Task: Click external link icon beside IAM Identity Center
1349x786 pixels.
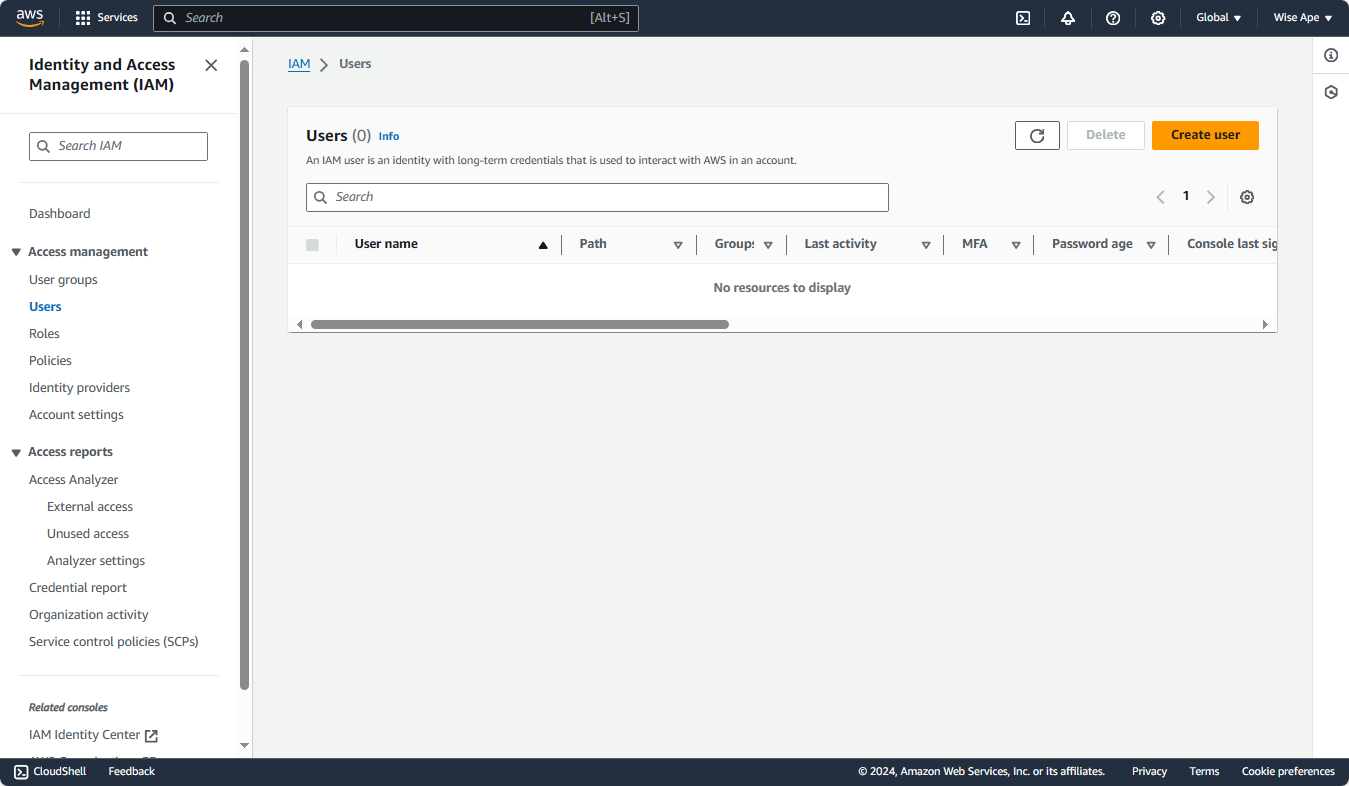Action: click(151, 736)
